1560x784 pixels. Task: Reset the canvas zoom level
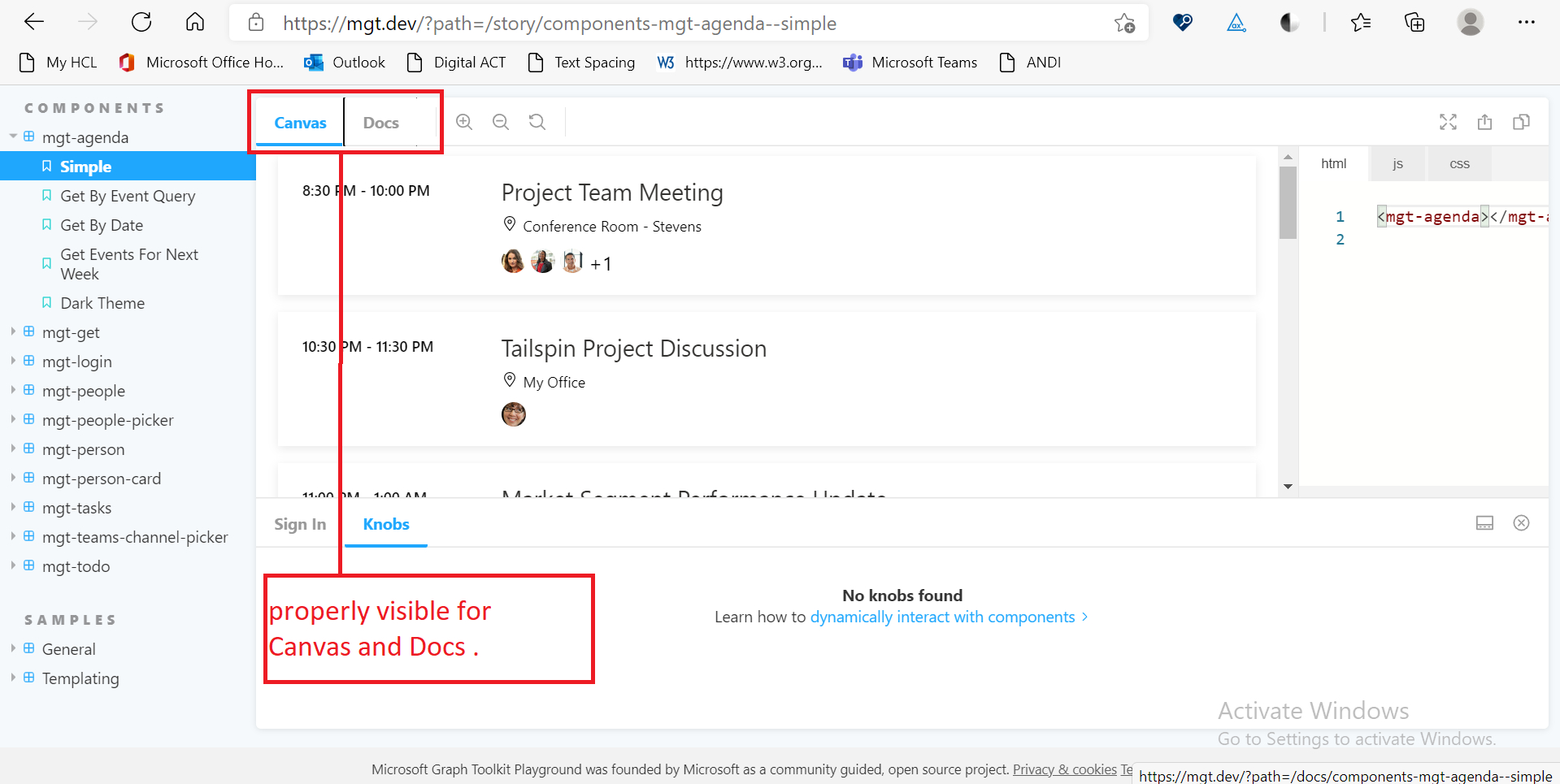click(x=537, y=122)
